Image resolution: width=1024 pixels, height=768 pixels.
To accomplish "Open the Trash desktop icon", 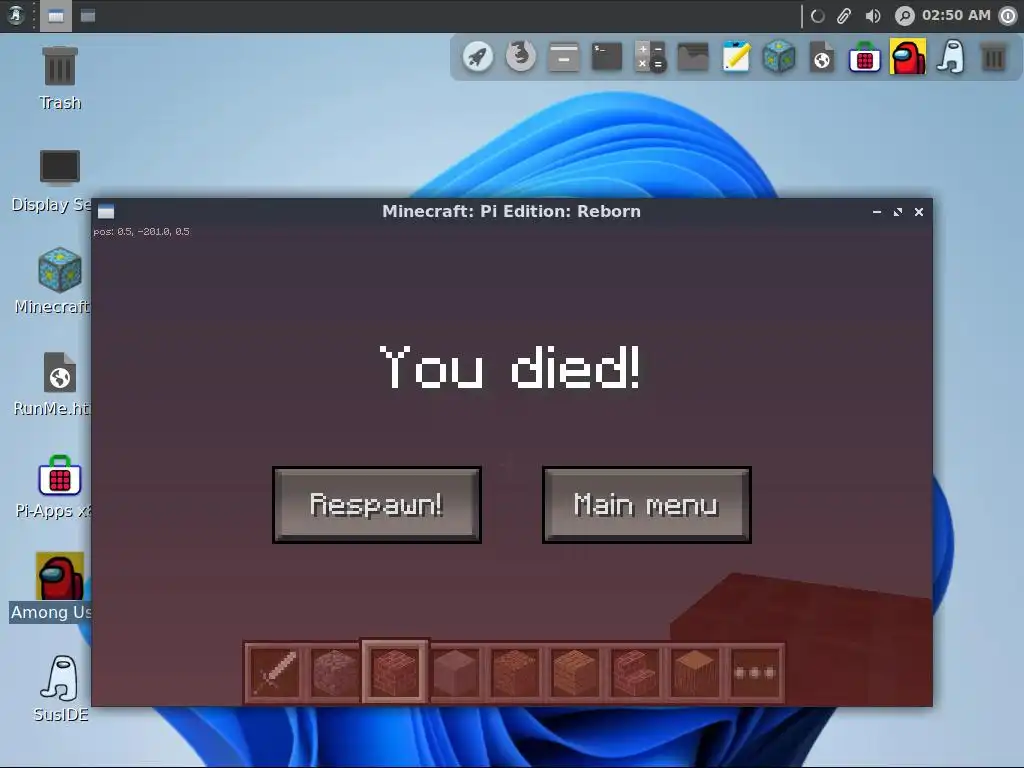I will 59,78.
